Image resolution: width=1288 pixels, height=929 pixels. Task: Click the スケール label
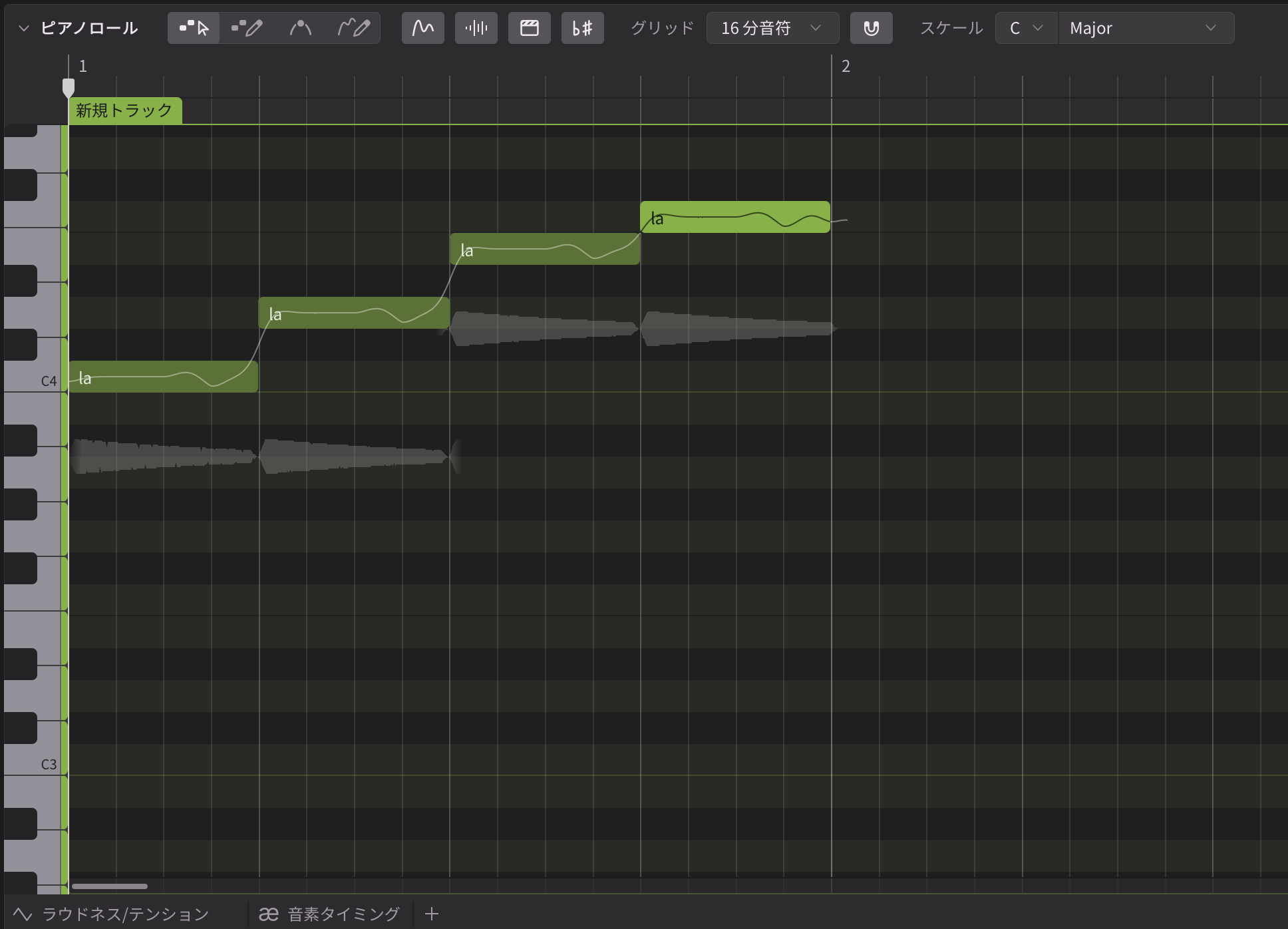(951, 28)
